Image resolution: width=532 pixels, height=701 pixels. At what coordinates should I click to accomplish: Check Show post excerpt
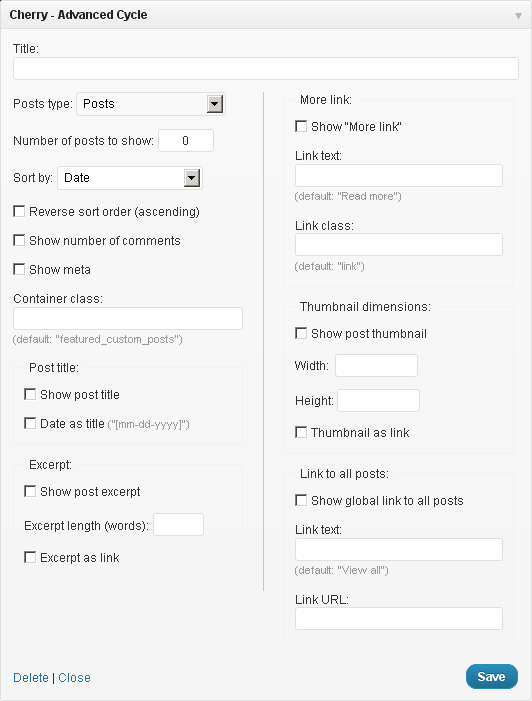click(30, 491)
